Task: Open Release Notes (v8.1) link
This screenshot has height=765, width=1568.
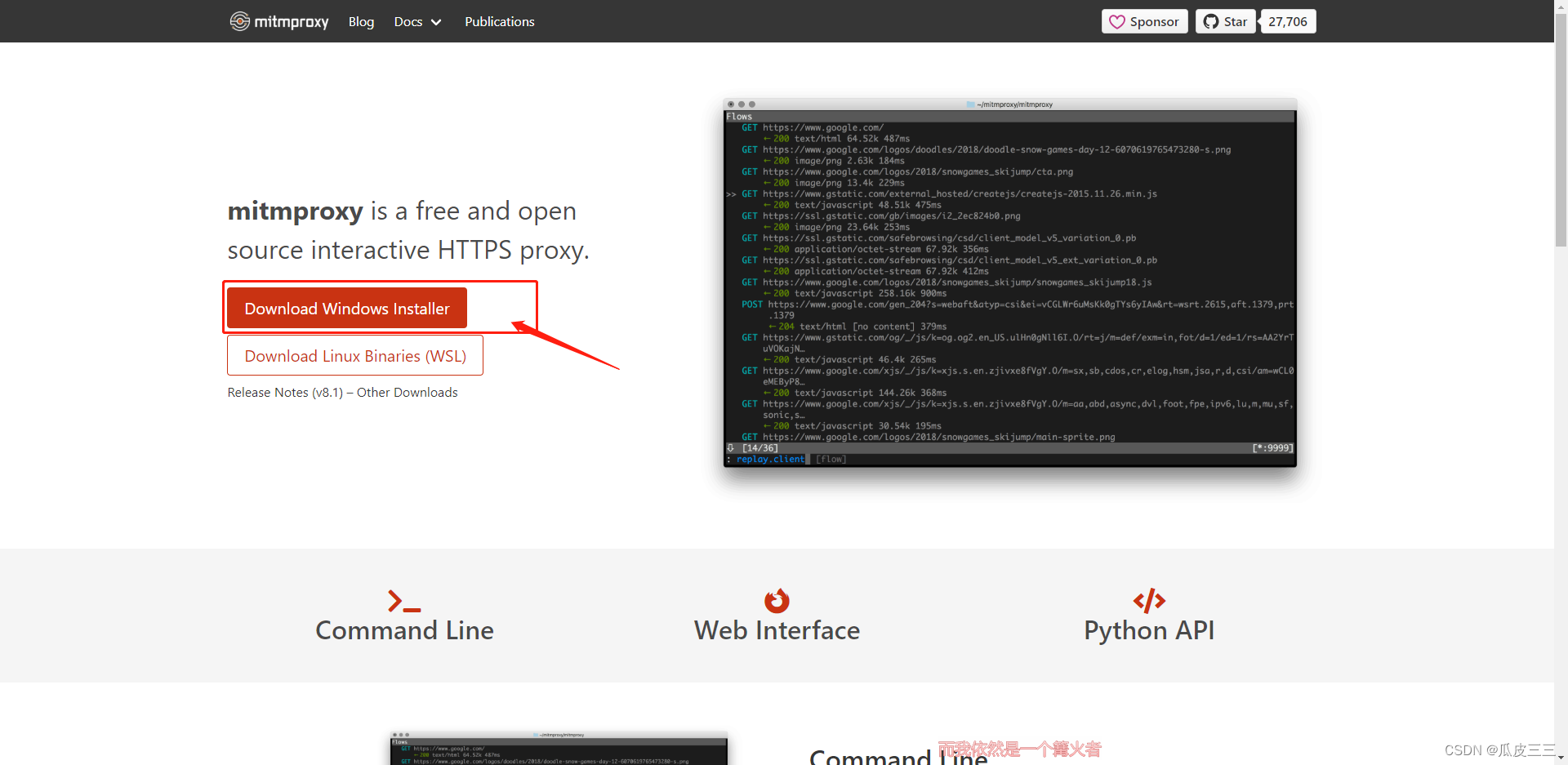Action: 285,393
